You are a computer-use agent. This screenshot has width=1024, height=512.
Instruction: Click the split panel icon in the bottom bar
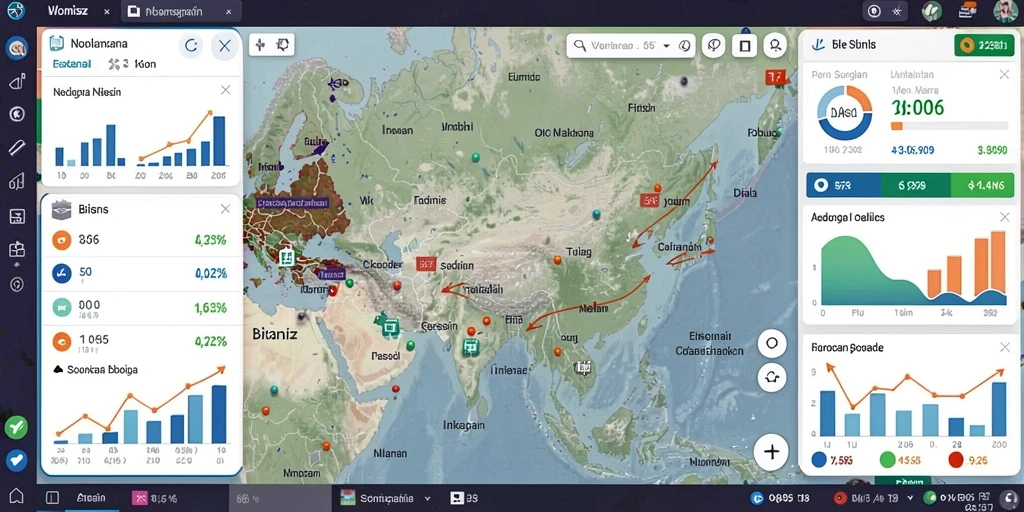tap(53, 498)
